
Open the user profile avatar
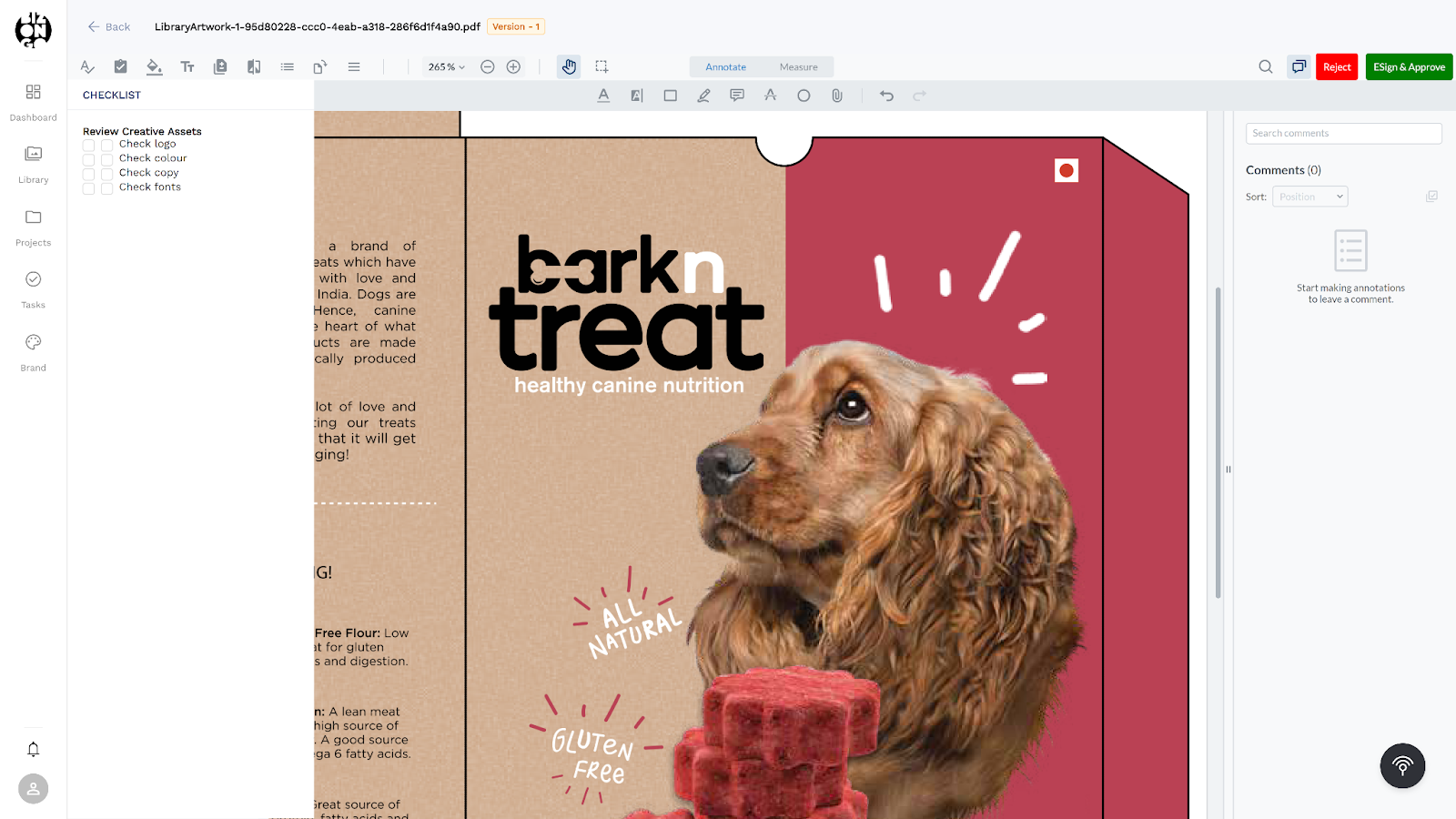coord(34,789)
